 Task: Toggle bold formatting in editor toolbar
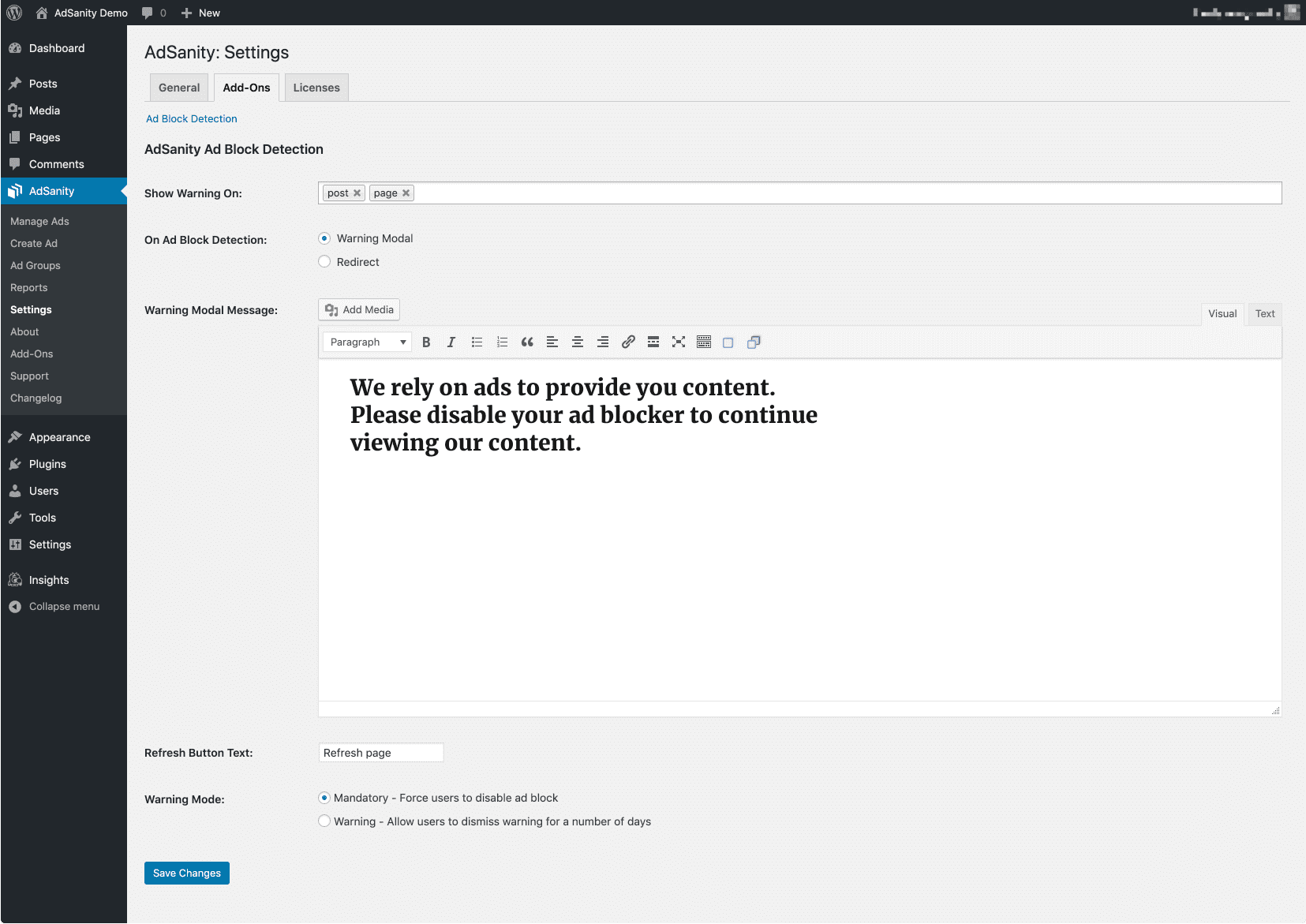[426, 342]
